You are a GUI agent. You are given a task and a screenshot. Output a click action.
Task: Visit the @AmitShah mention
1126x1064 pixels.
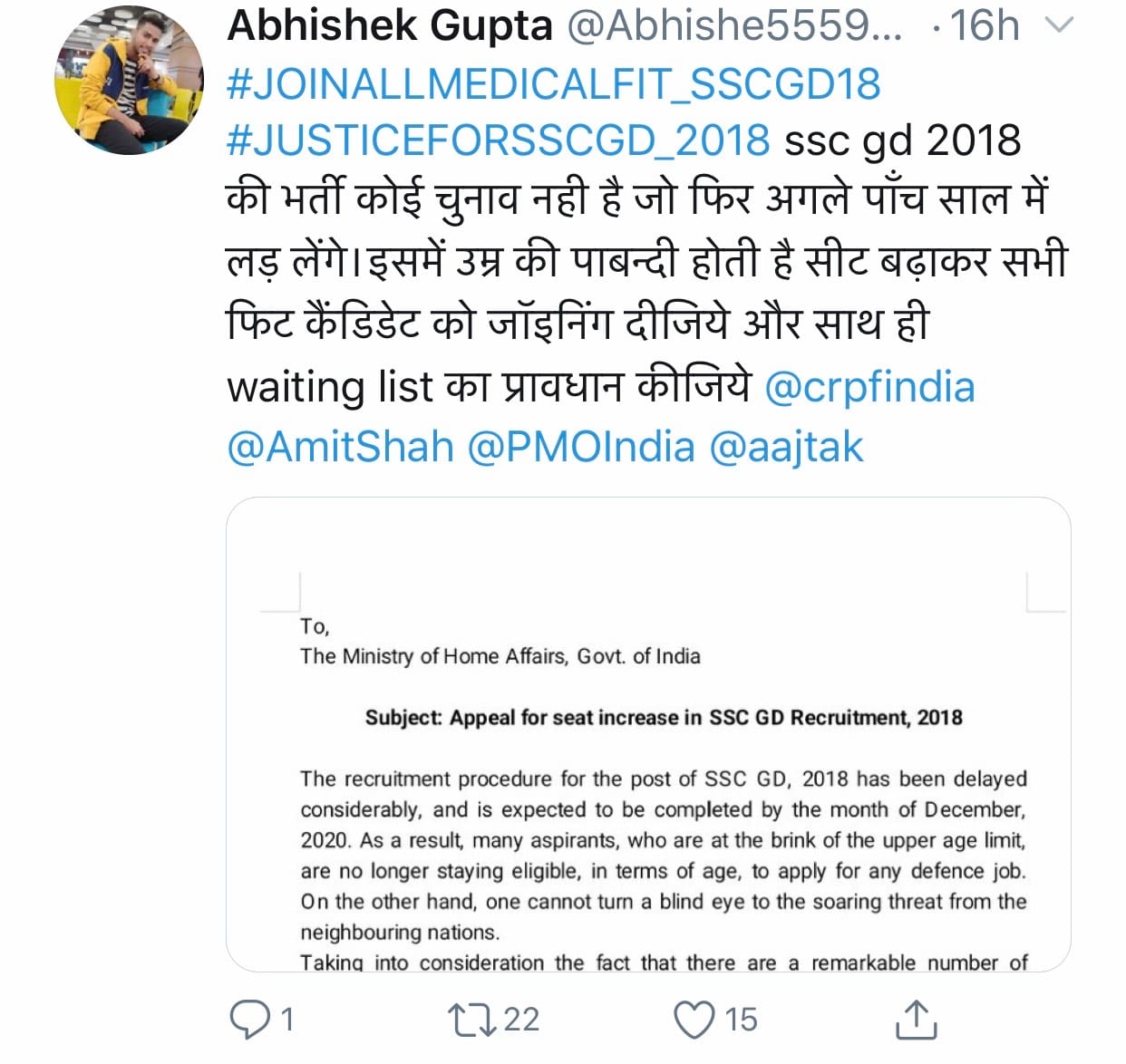coord(340,448)
